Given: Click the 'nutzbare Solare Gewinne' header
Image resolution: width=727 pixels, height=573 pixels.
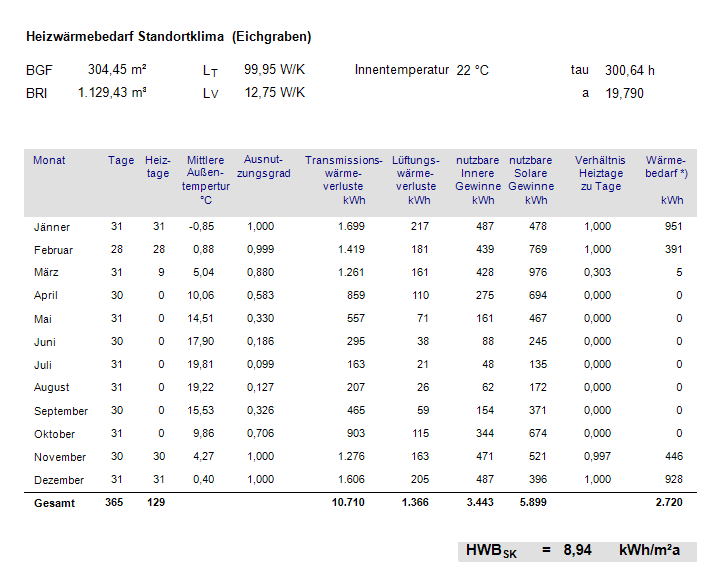Looking at the screenshot, I should (x=531, y=180).
